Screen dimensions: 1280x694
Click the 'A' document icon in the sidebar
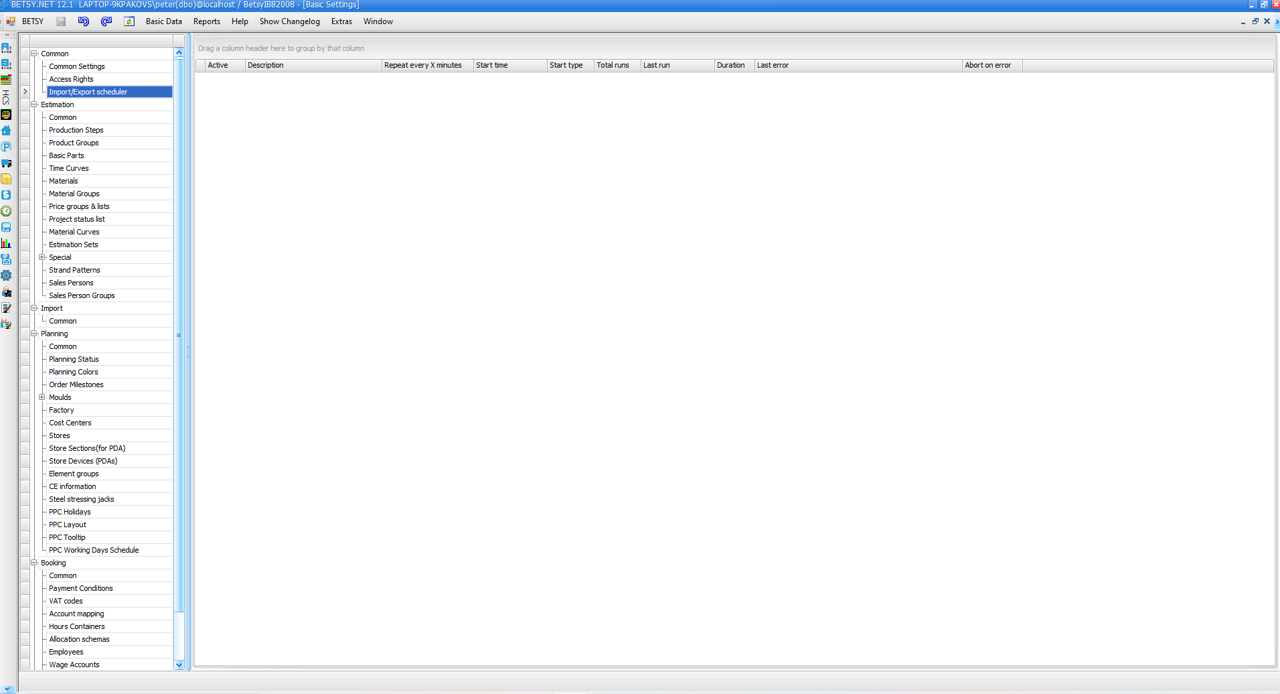tap(6, 47)
